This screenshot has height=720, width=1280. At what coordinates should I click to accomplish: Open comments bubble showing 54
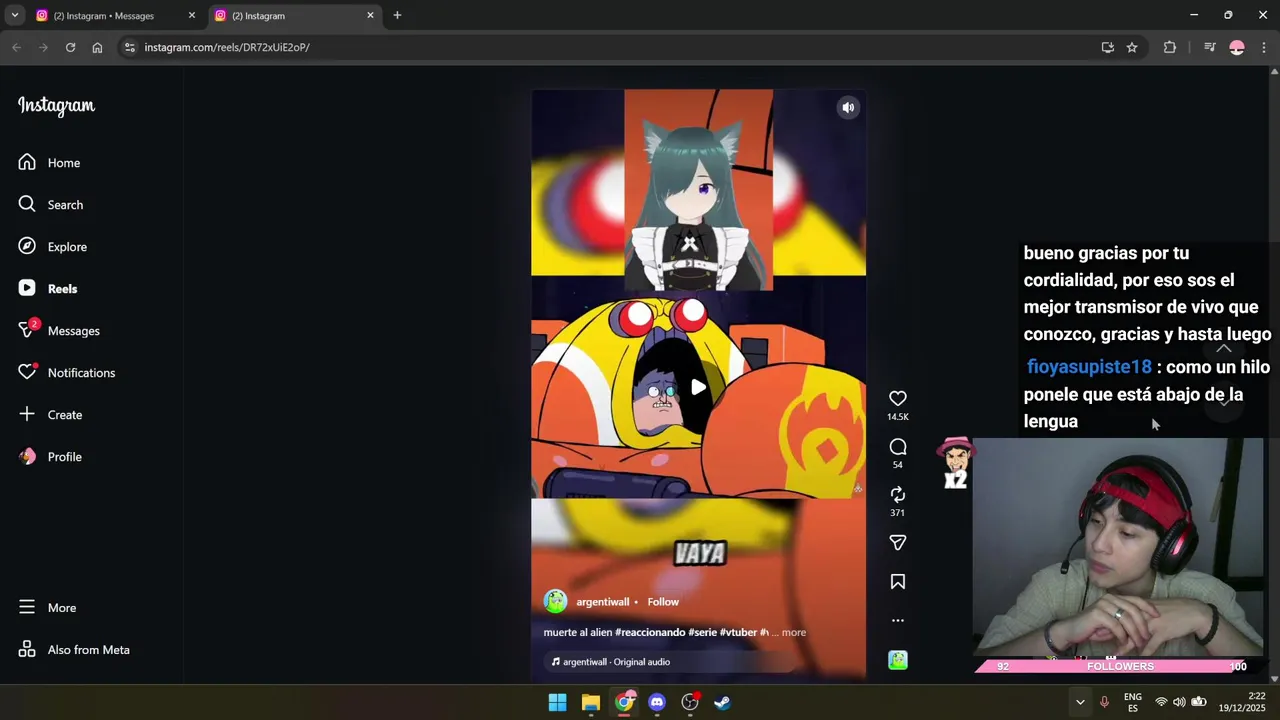point(898,447)
